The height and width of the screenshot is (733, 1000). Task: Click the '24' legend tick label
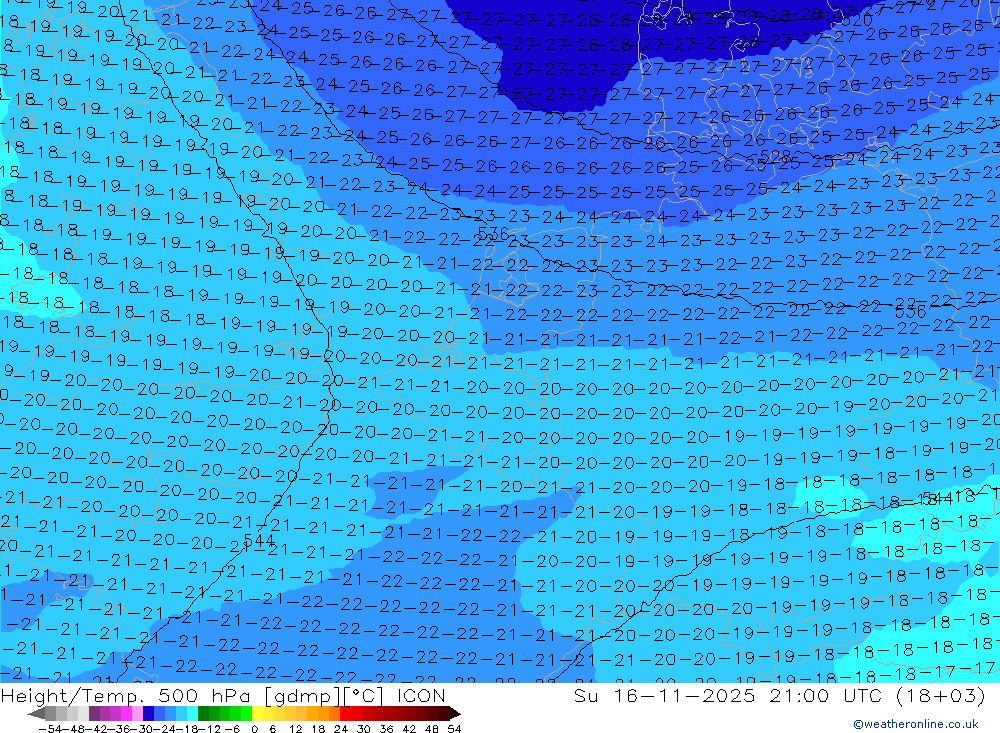pyautogui.click(x=341, y=729)
